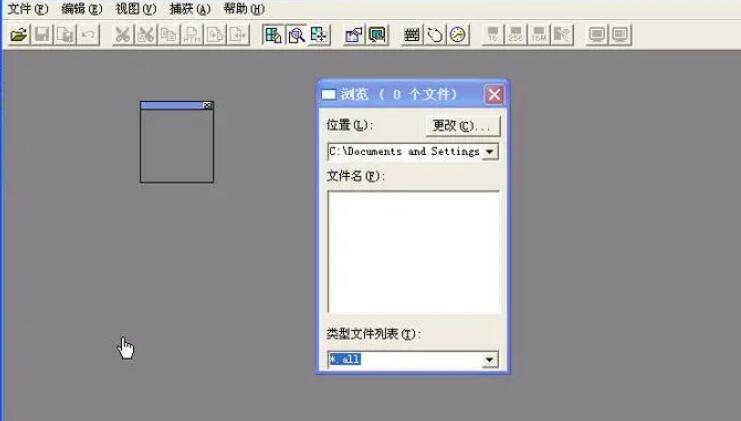Open the 文件(F) menu
Screen dimensions: 741x421
28,9
